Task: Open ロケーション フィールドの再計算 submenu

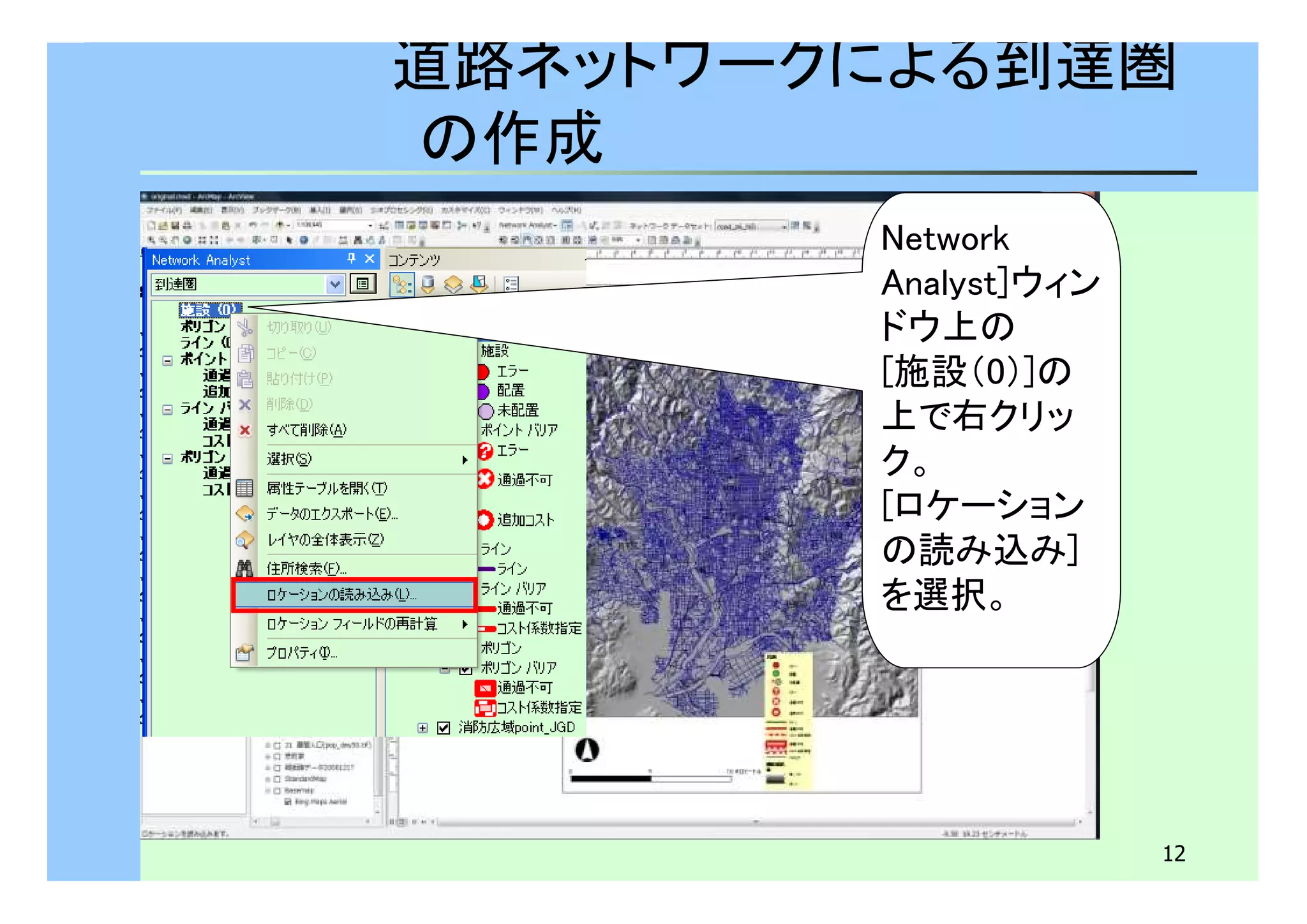Action: (x=354, y=624)
